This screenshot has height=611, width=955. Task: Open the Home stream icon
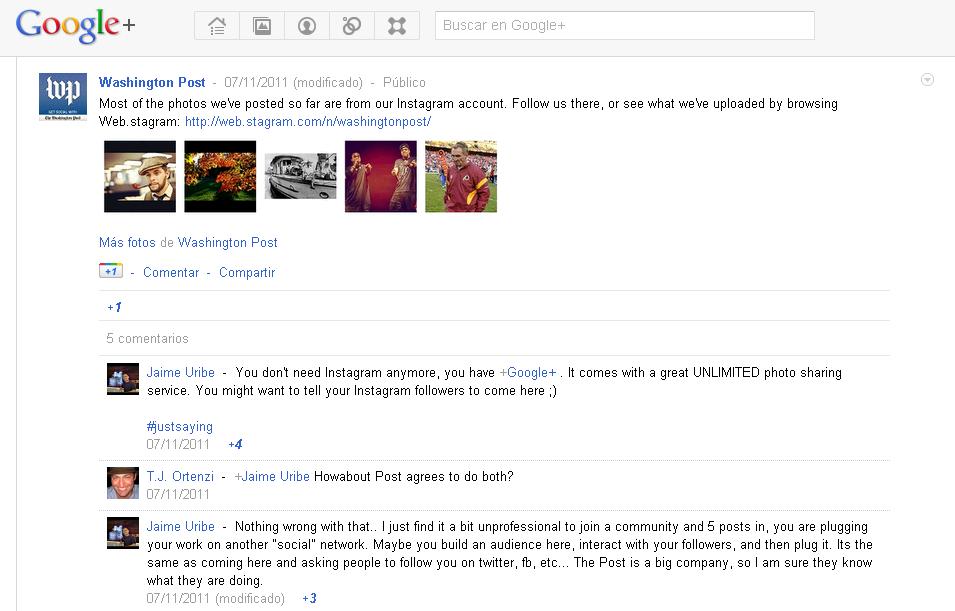point(217,26)
